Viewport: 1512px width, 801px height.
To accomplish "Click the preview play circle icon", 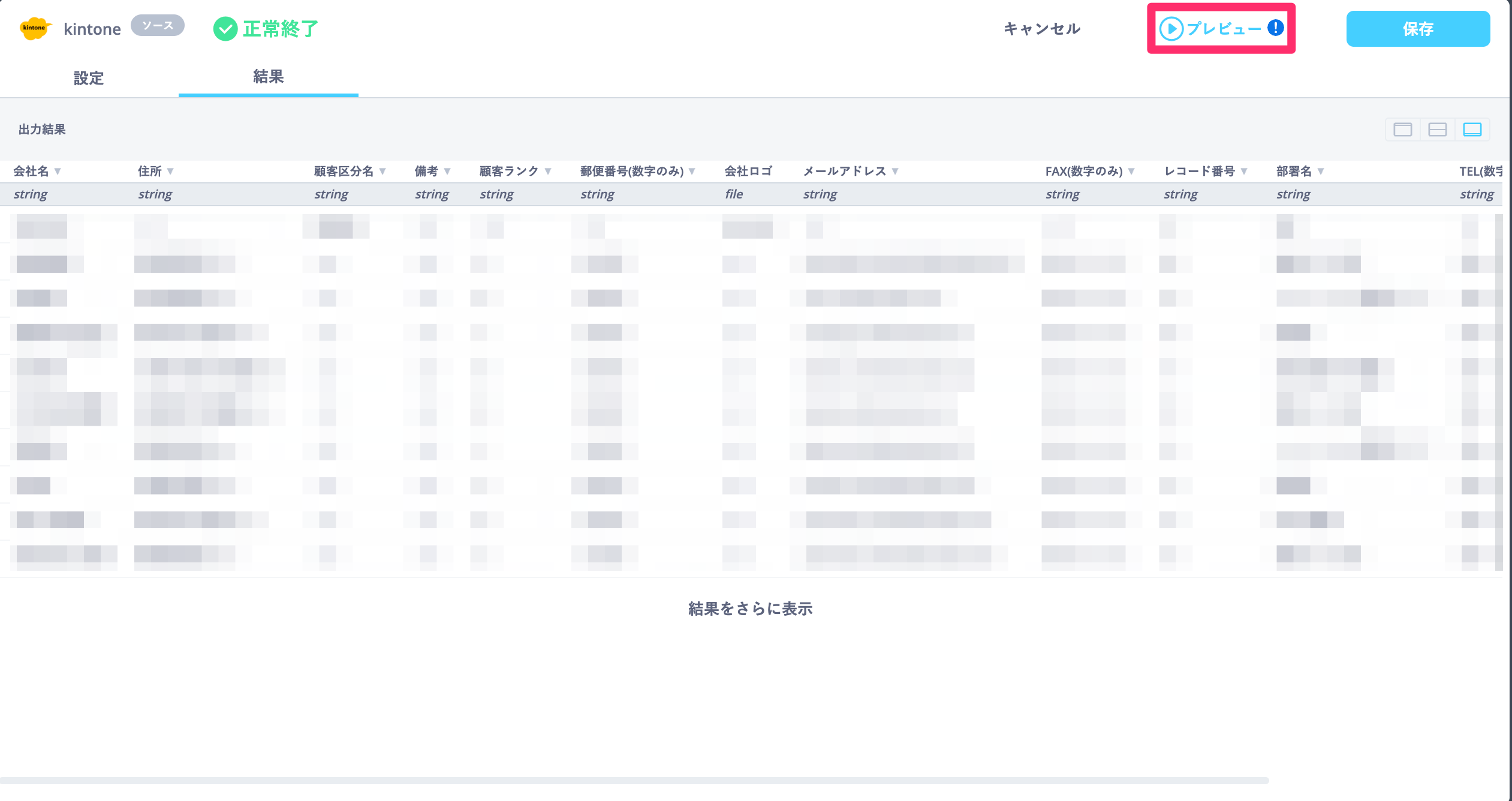I will 1171,29.
